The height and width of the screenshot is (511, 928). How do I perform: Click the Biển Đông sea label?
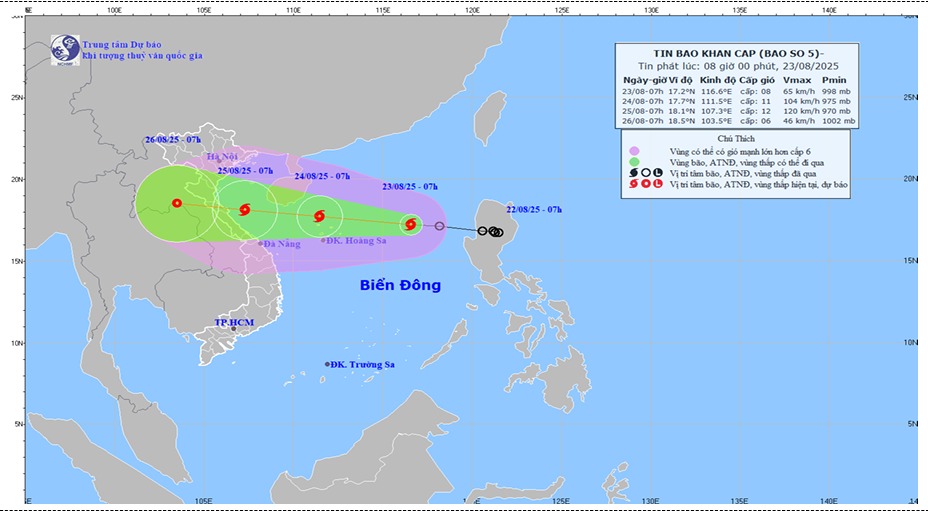(x=400, y=285)
